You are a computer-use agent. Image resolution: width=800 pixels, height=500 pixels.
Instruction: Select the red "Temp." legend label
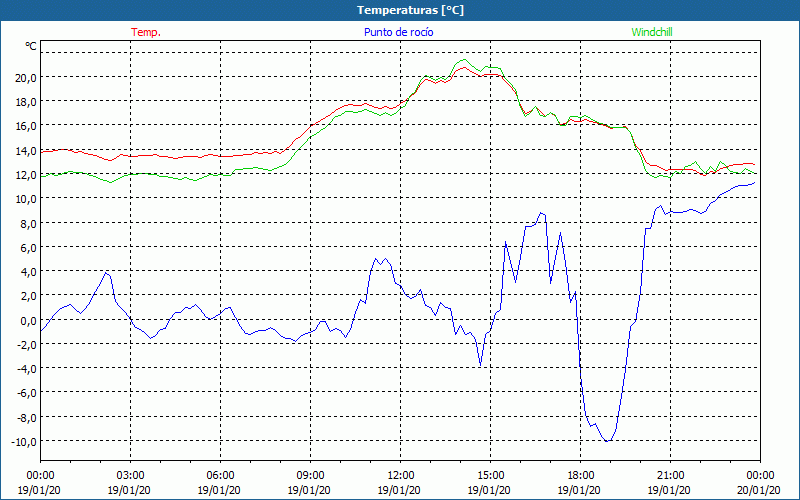coord(146,32)
